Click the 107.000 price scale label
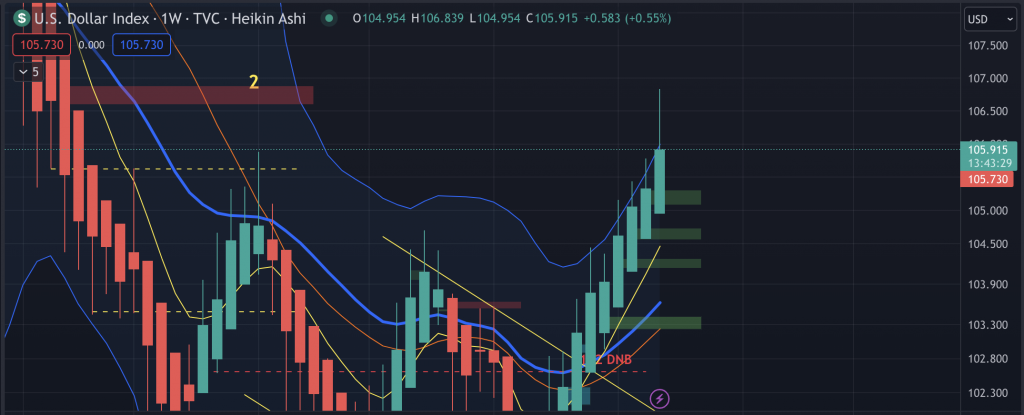This screenshot has height=415, width=1024. (x=989, y=78)
